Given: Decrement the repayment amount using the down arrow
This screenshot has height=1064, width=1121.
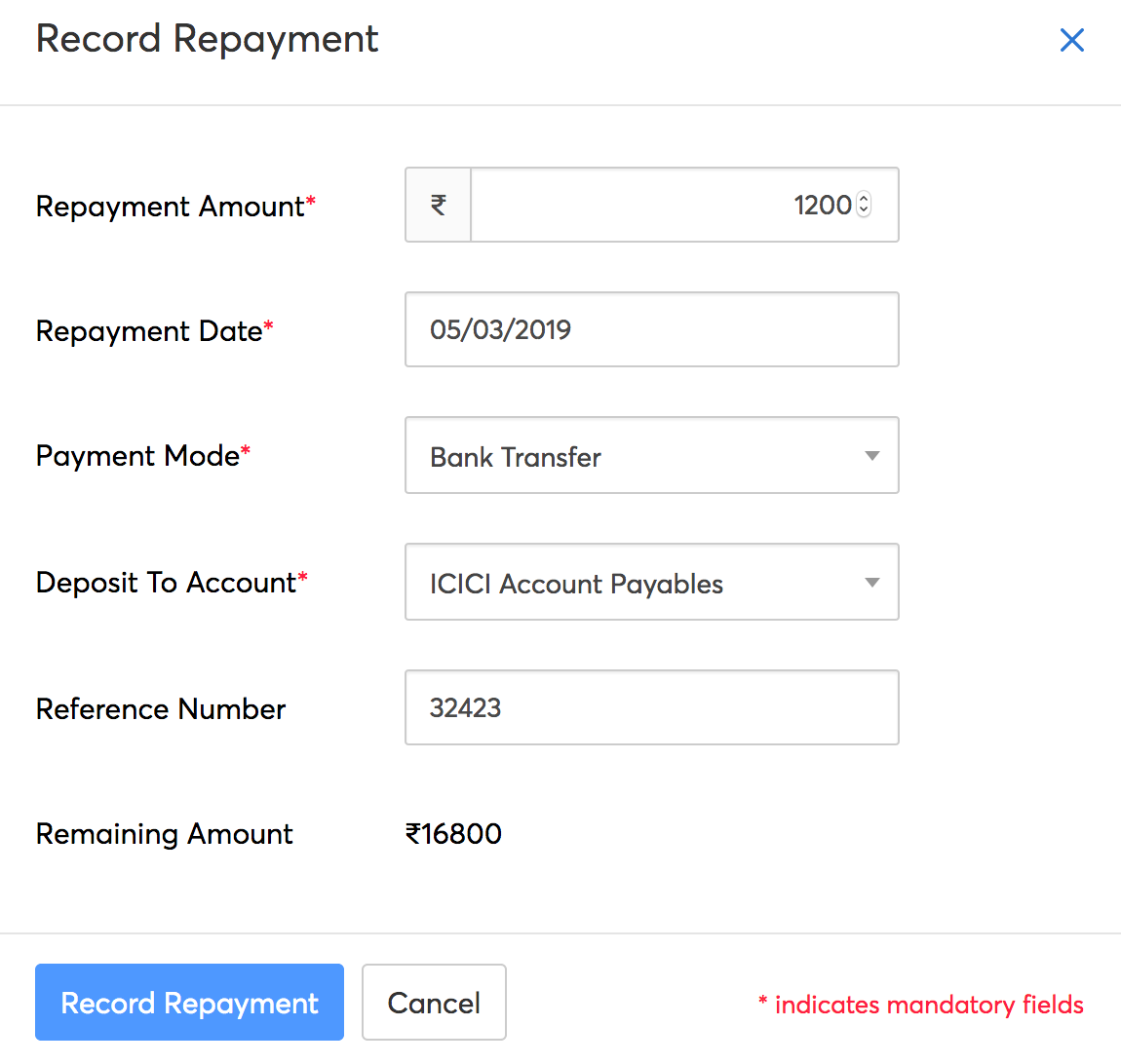Looking at the screenshot, I should point(864,211).
